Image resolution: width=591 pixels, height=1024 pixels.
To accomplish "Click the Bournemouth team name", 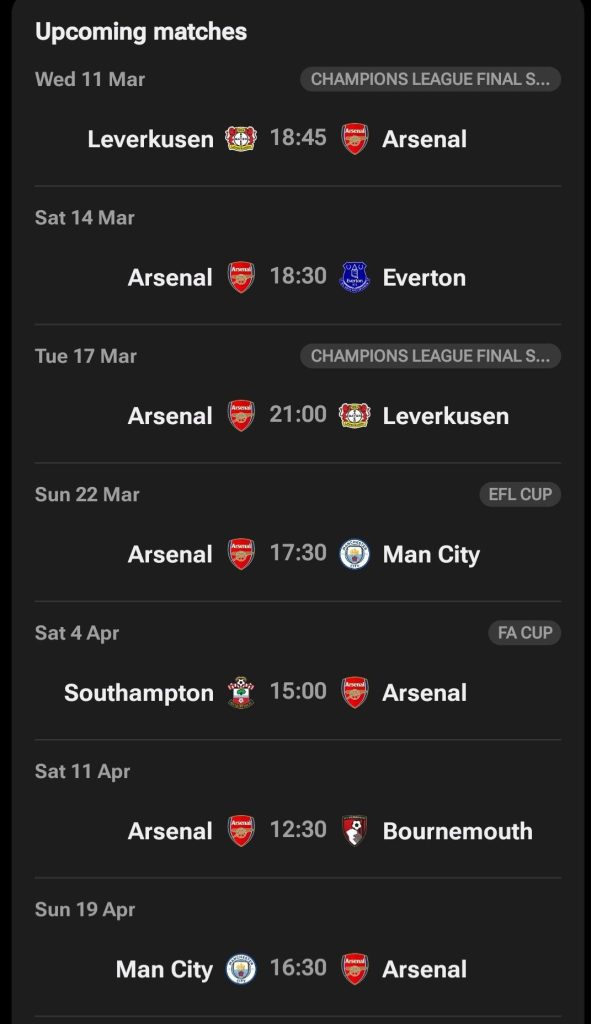I will click(458, 830).
